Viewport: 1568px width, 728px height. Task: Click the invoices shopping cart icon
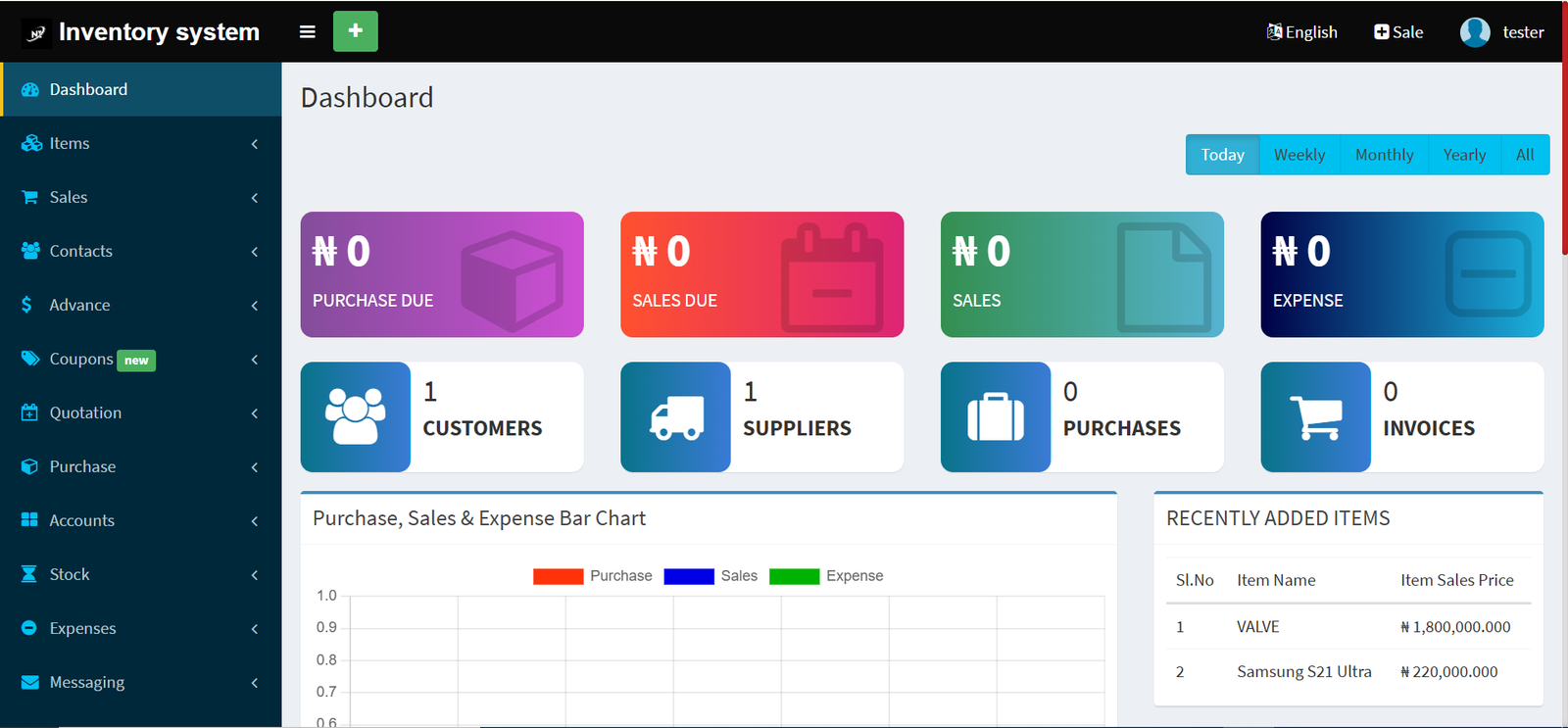(1315, 417)
